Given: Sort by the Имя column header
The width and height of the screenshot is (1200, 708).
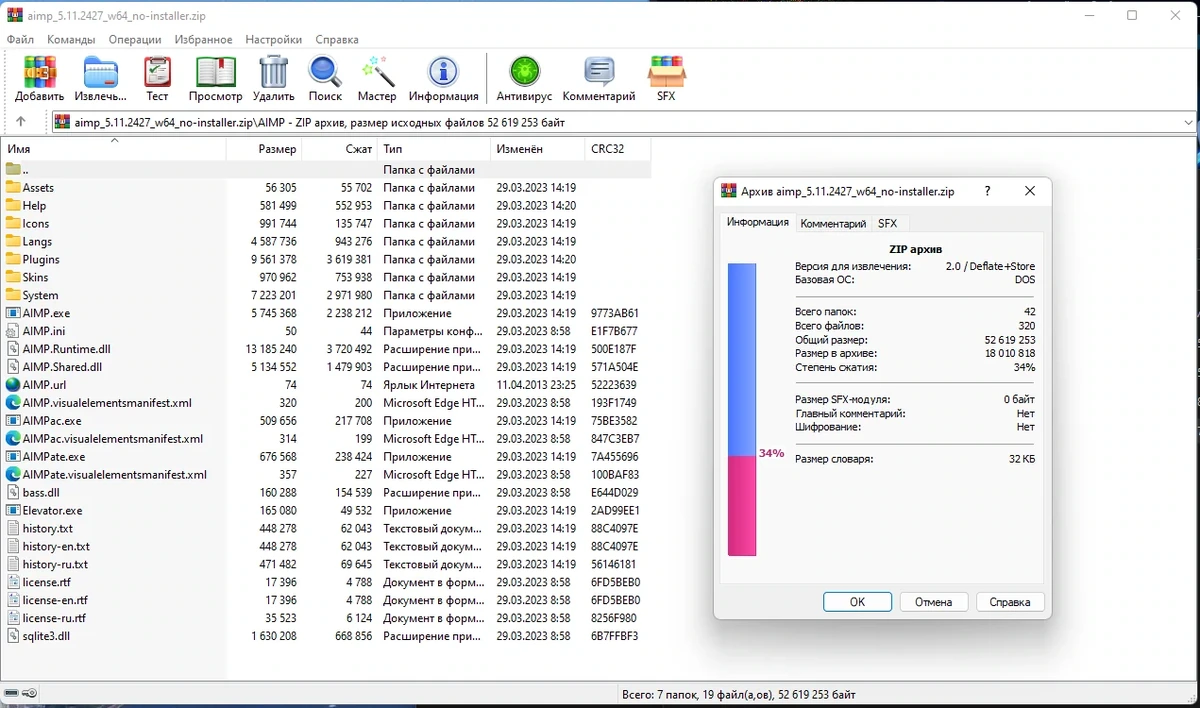Looking at the screenshot, I should 114,149.
